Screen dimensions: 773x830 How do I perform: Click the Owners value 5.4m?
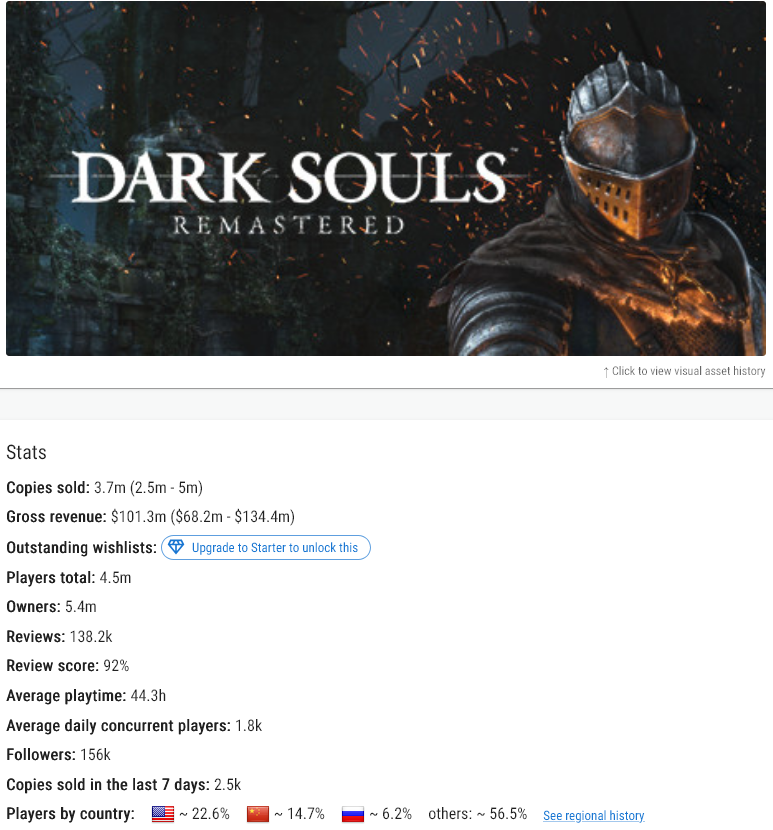(80, 607)
